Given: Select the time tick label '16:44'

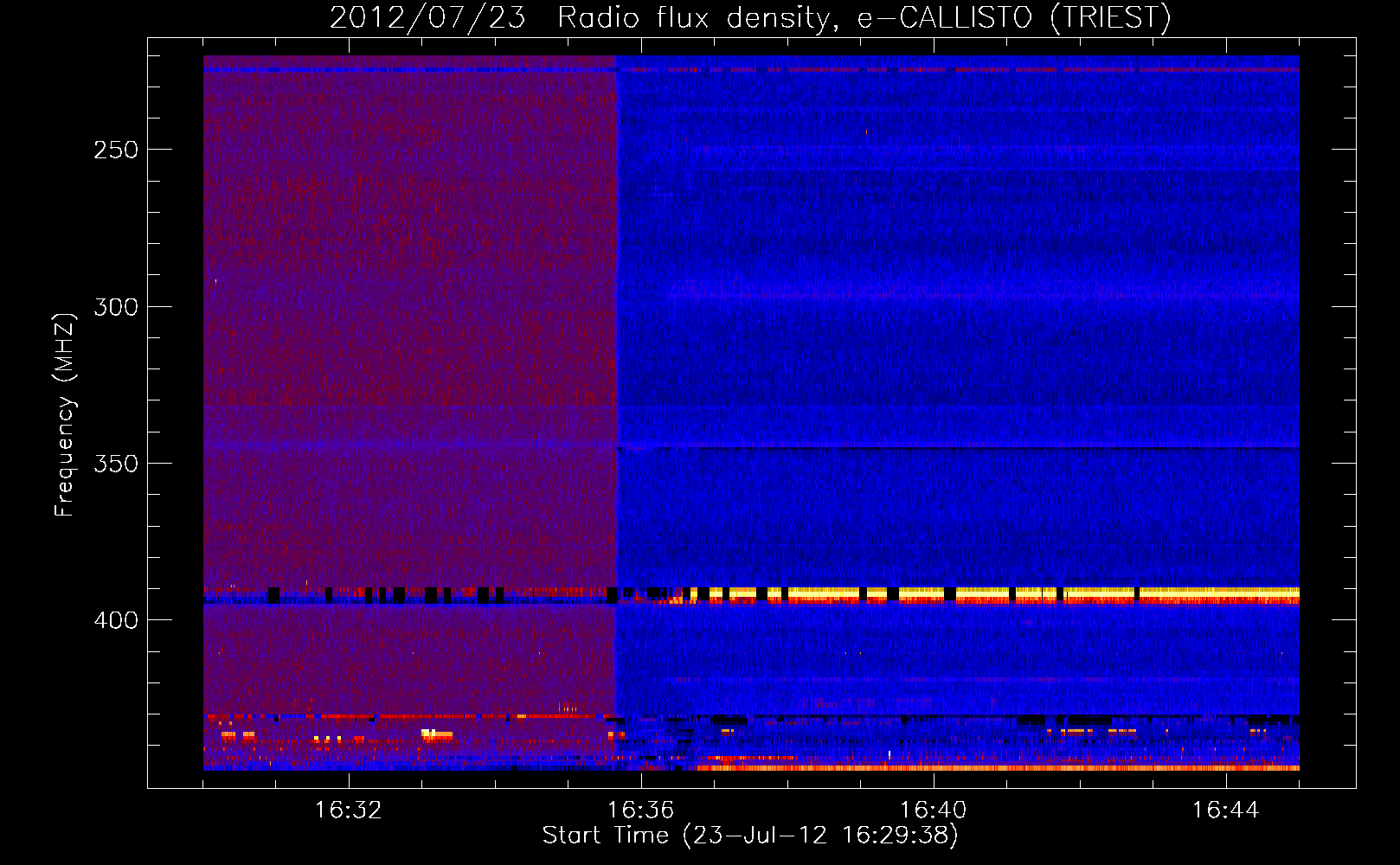Looking at the screenshot, I should click(1226, 811).
